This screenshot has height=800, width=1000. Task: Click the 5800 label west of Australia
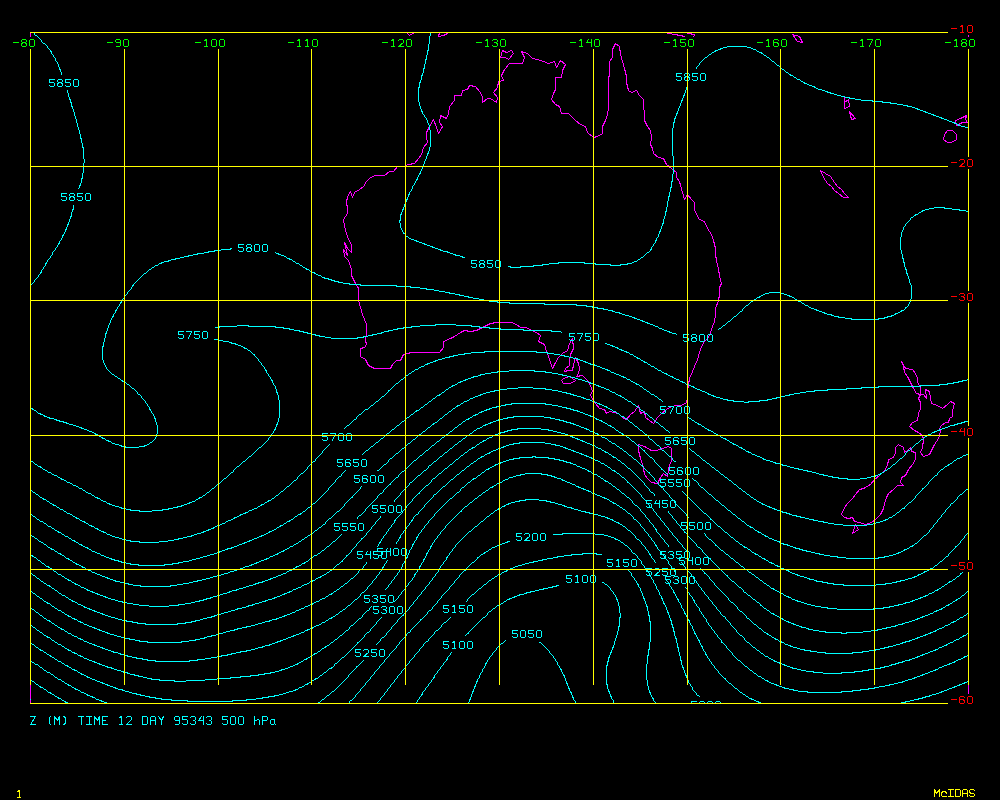click(252, 248)
